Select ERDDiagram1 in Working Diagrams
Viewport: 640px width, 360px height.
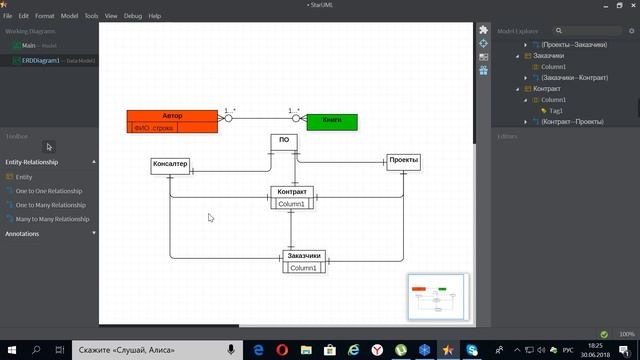[49, 60]
